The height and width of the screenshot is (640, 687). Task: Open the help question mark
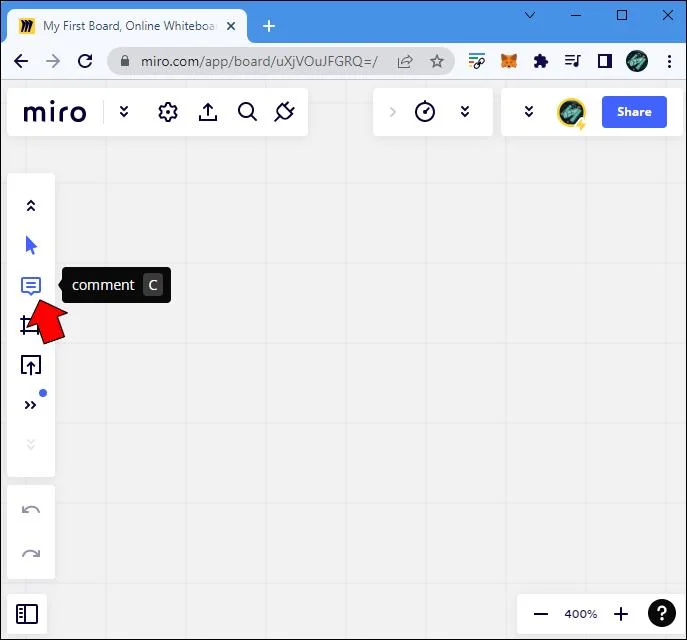coord(662,613)
